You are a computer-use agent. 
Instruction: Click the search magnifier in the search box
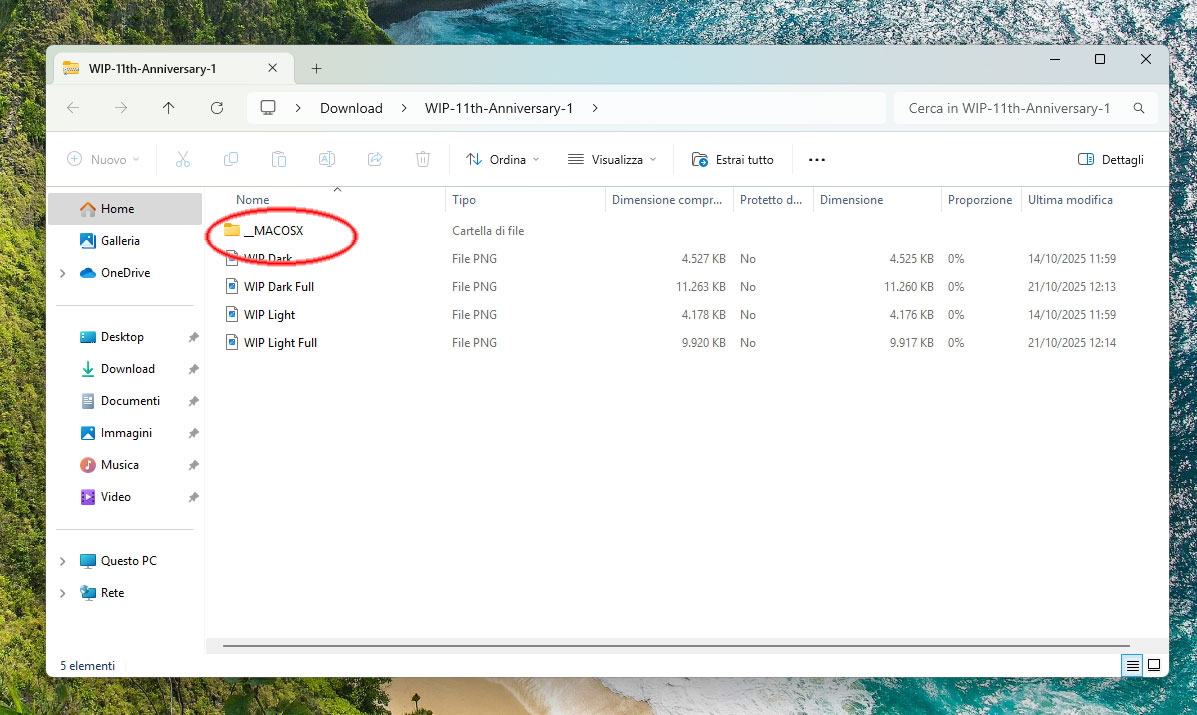[x=1139, y=108]
